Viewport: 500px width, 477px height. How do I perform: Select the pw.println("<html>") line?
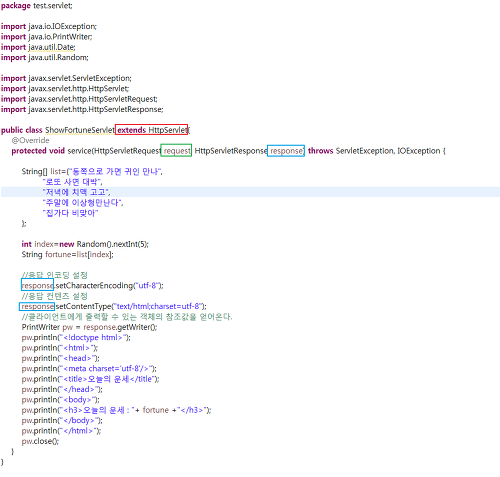point(60,348)
